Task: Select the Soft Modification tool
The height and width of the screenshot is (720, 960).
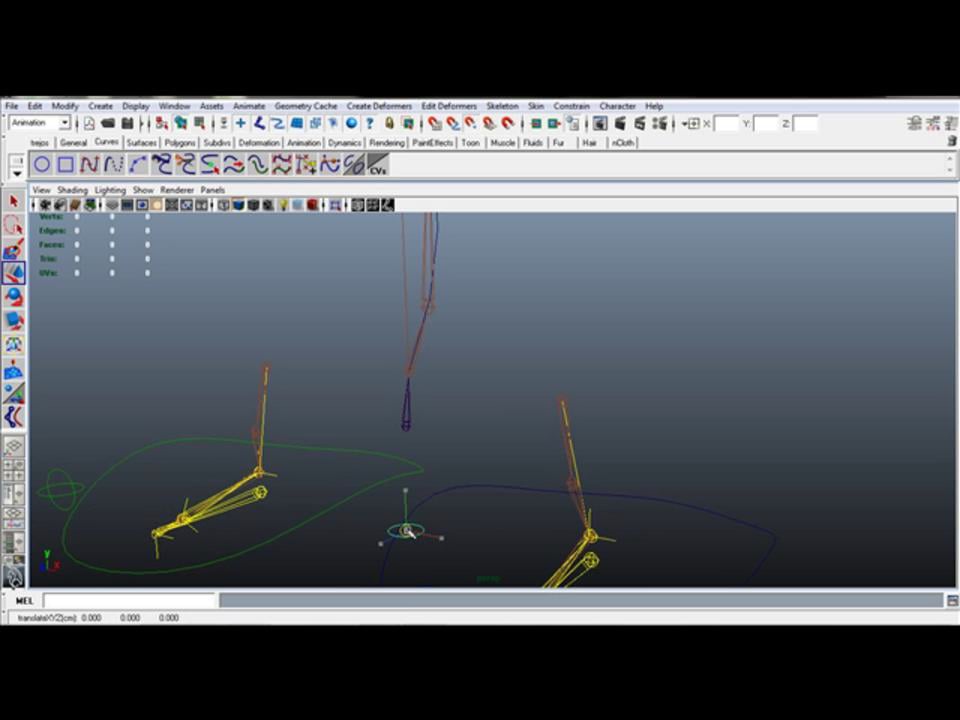Action: pyautogui.click(x=13, y=369)
